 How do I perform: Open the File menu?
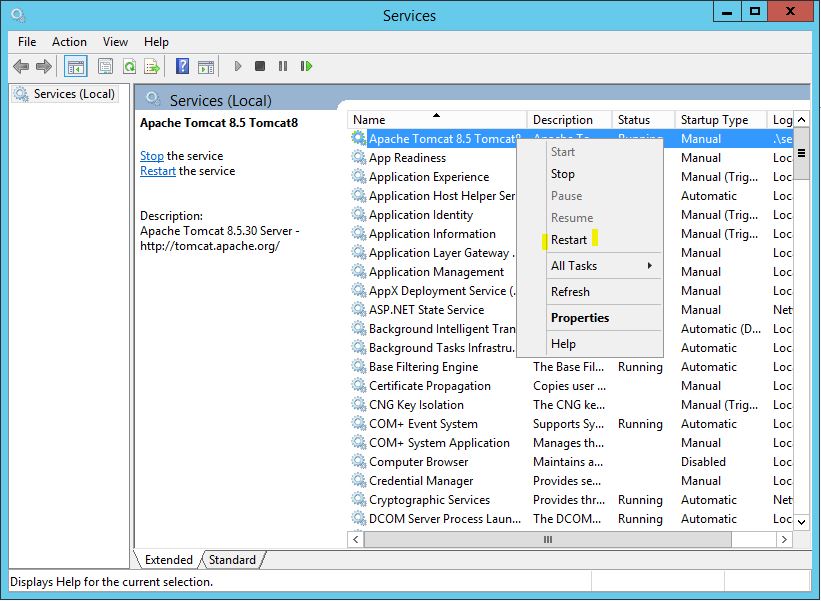click(x=27, y=42)
